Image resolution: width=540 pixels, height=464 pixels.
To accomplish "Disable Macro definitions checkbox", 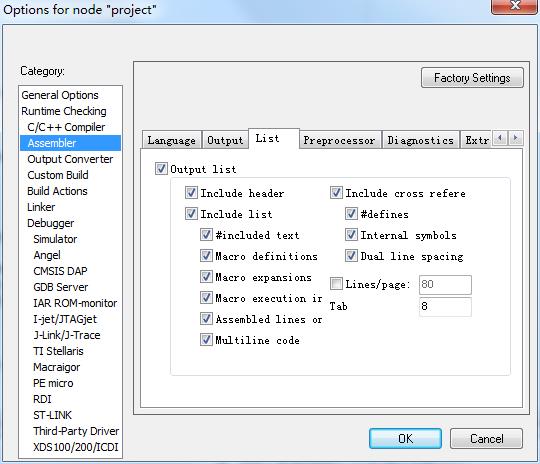I will pos(206,256).
